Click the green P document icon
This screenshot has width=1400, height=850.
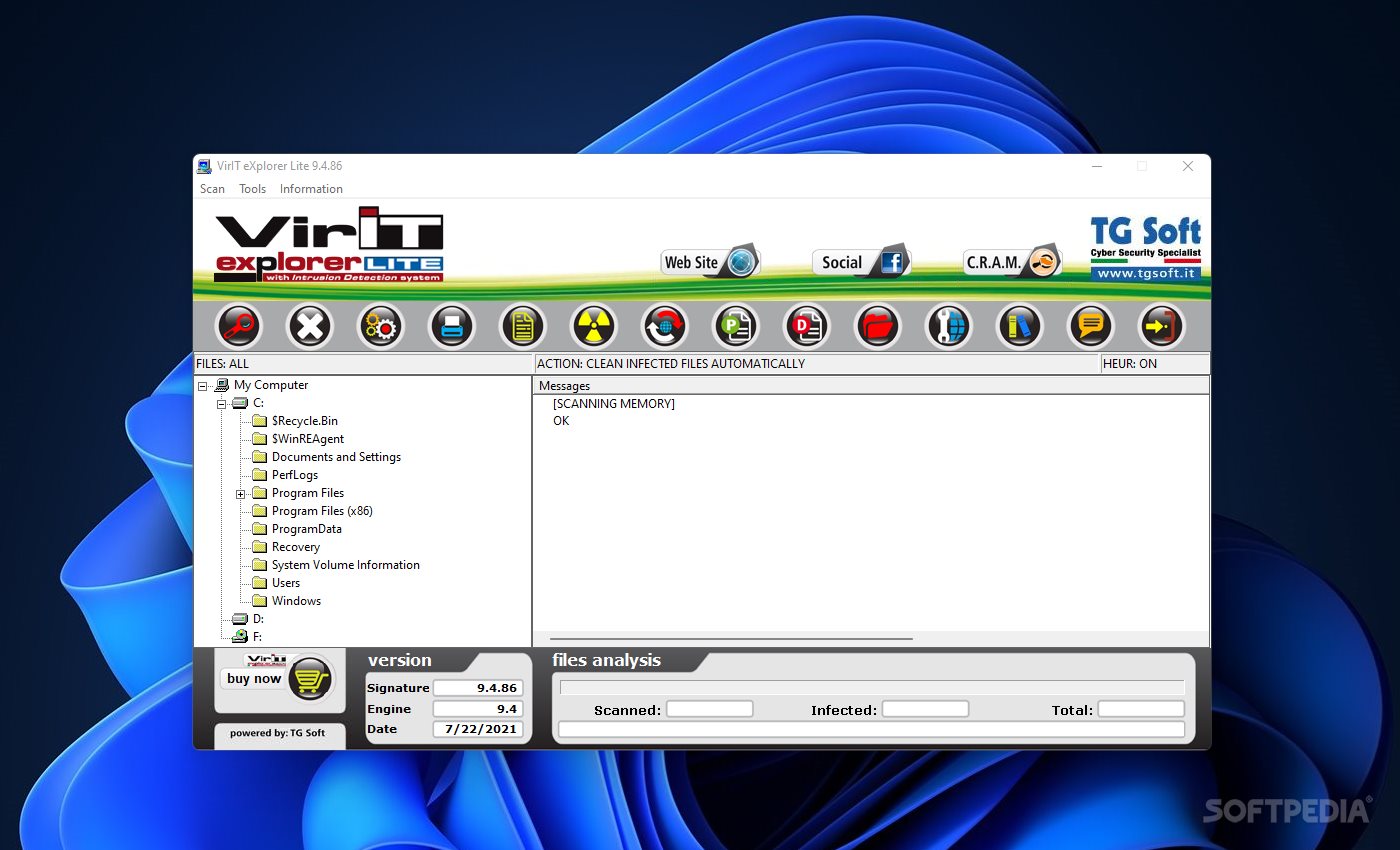tap(736, 326)
